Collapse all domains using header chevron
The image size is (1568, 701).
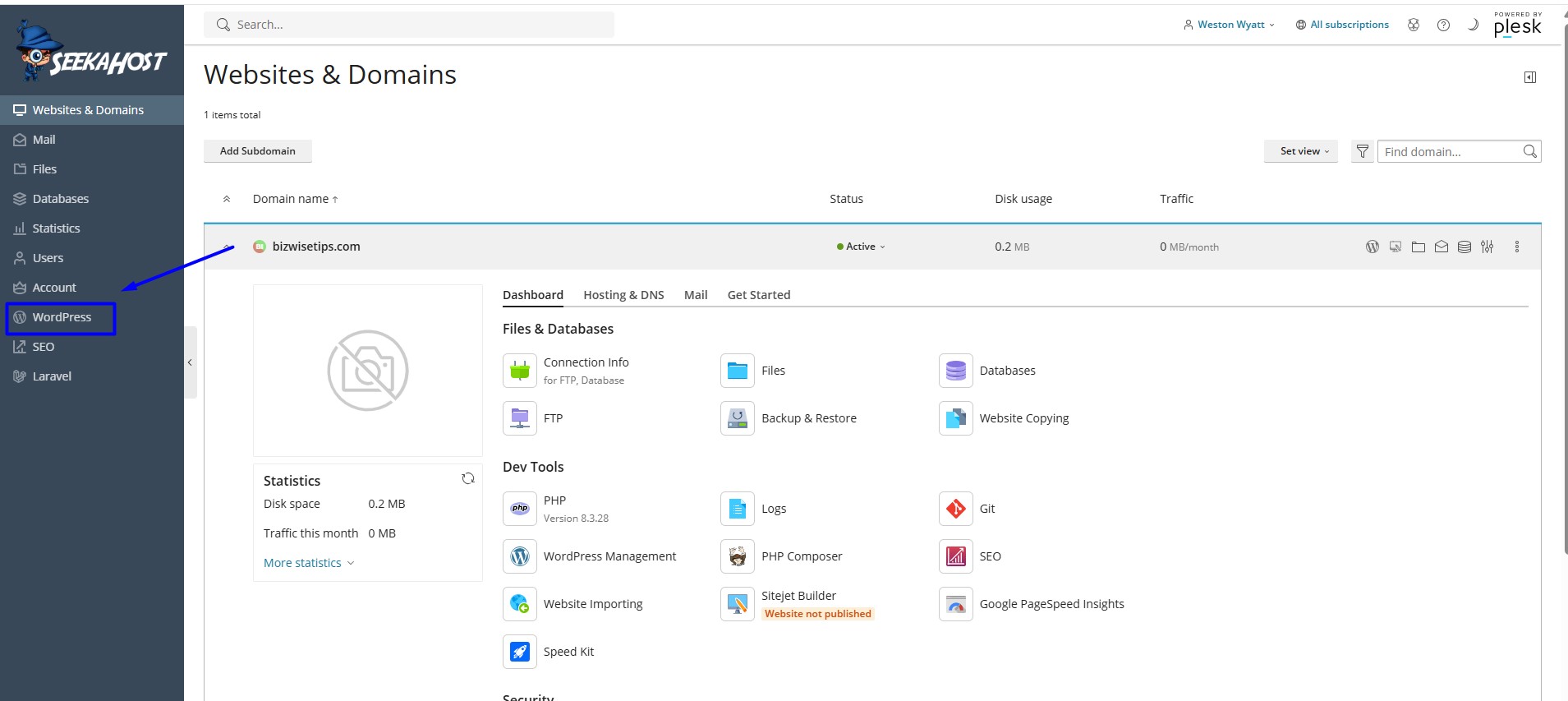click(227, 199)
